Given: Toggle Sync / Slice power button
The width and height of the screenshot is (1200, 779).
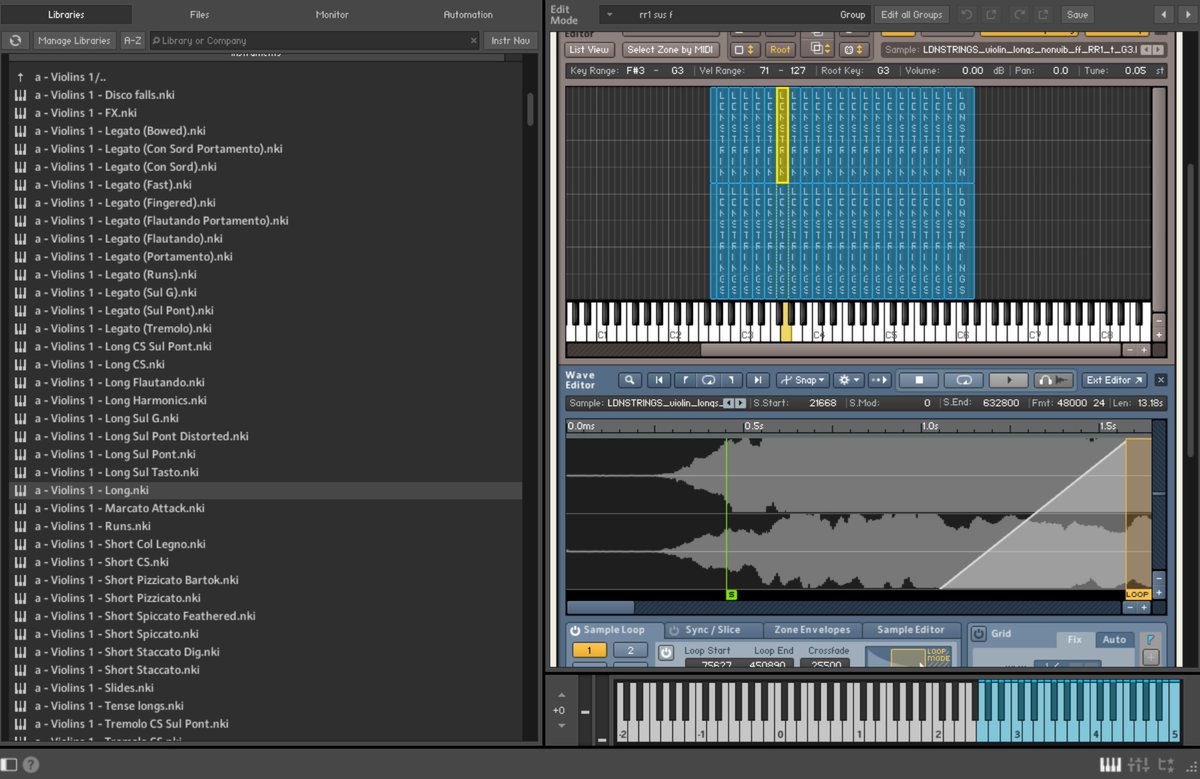Looking at the screenshot, I should click(x=674, y=631).
